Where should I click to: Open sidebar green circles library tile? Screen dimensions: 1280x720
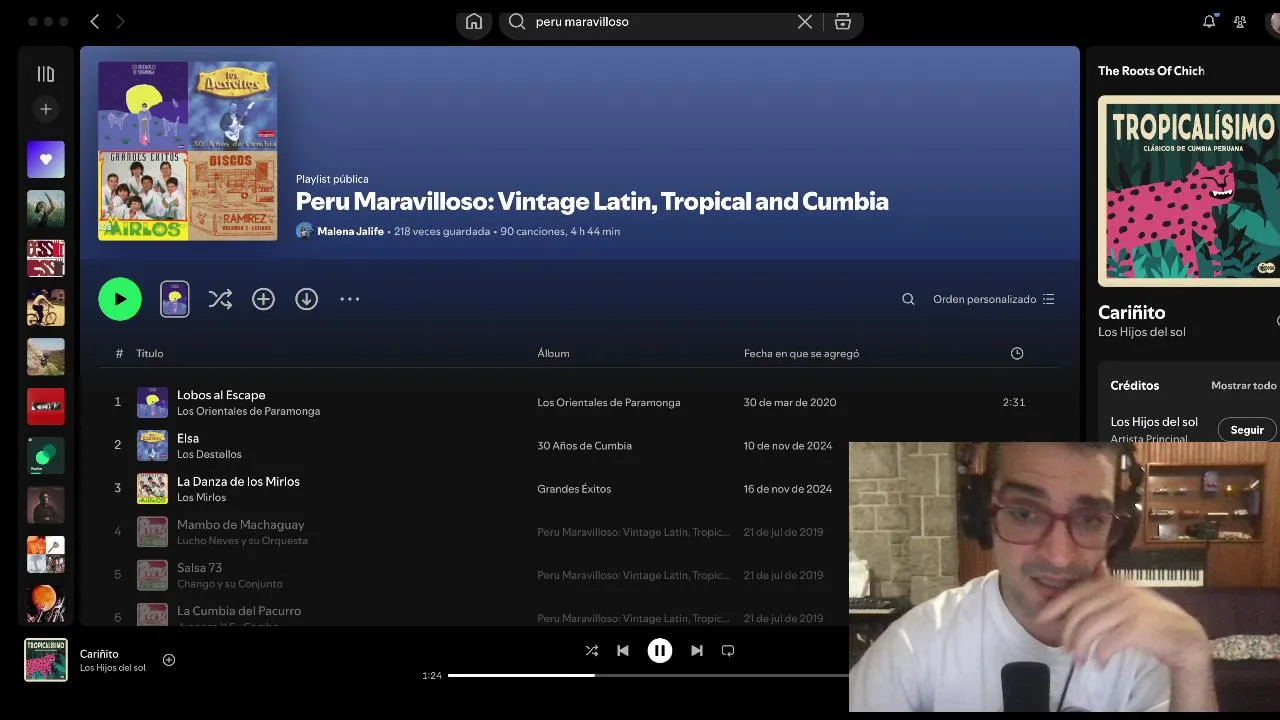click(x=46, y=455)
